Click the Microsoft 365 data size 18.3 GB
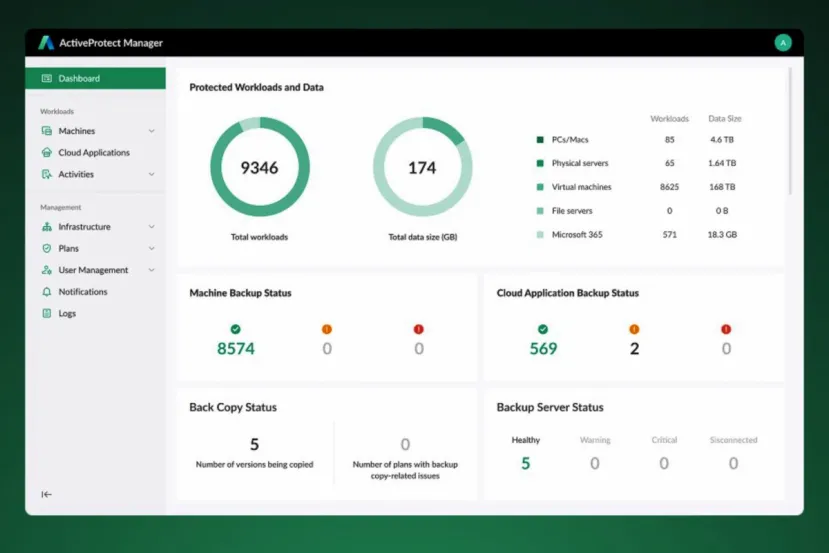The image size is (829, 553). pos(722,234)
